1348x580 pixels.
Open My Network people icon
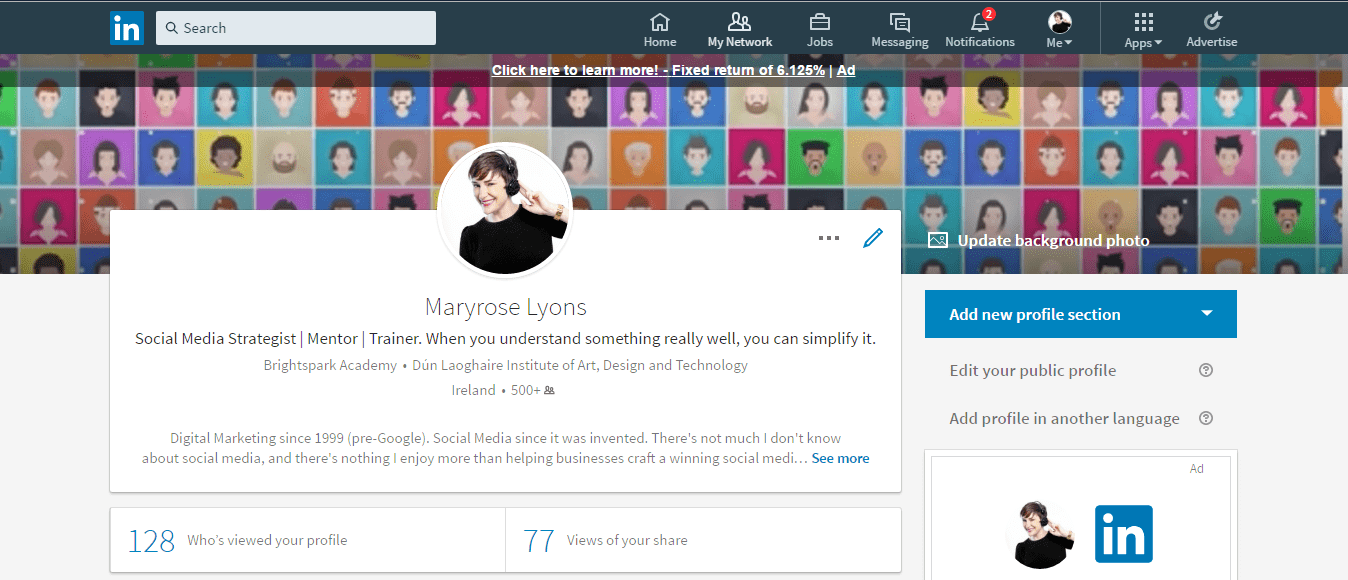[740, 22]
